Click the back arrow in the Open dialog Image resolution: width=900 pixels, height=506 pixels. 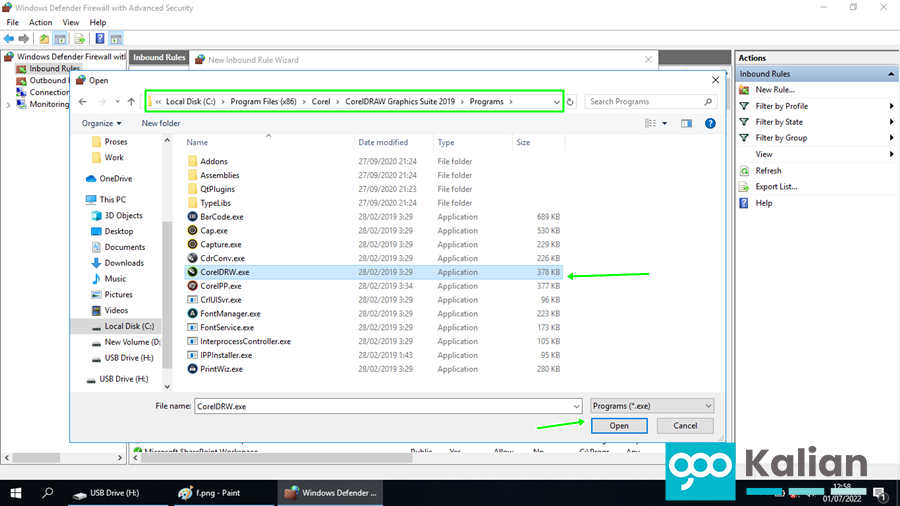pos(83,102)
